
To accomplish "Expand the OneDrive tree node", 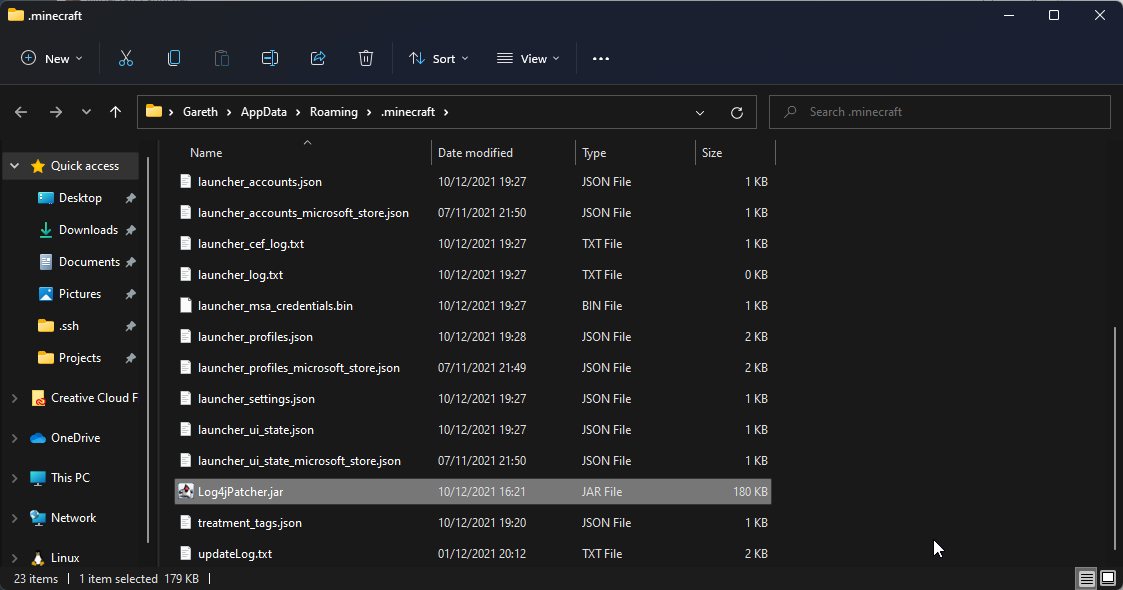I will tap(14, 438).
